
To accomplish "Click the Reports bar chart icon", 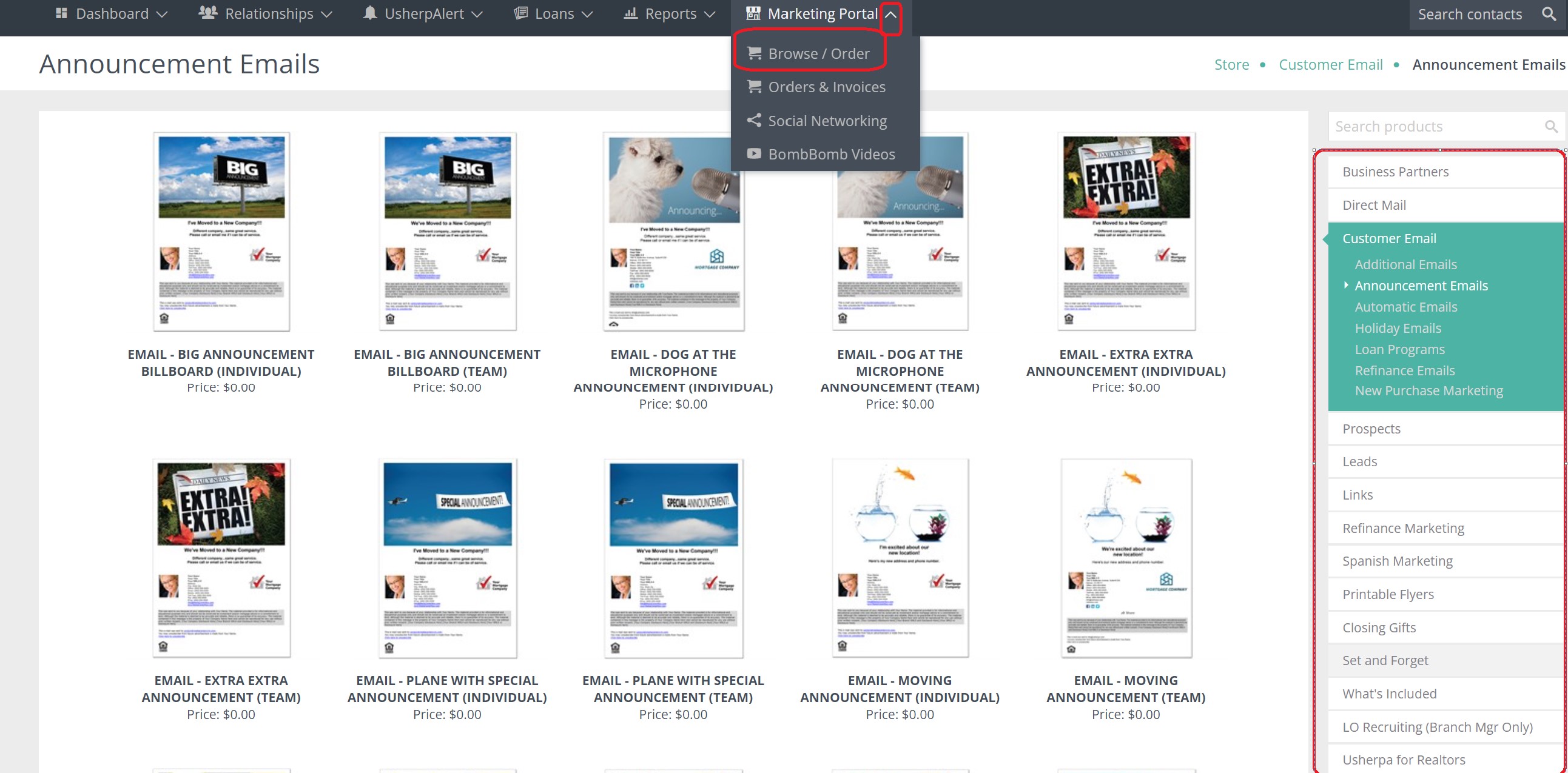I will [x=631, y=13].
